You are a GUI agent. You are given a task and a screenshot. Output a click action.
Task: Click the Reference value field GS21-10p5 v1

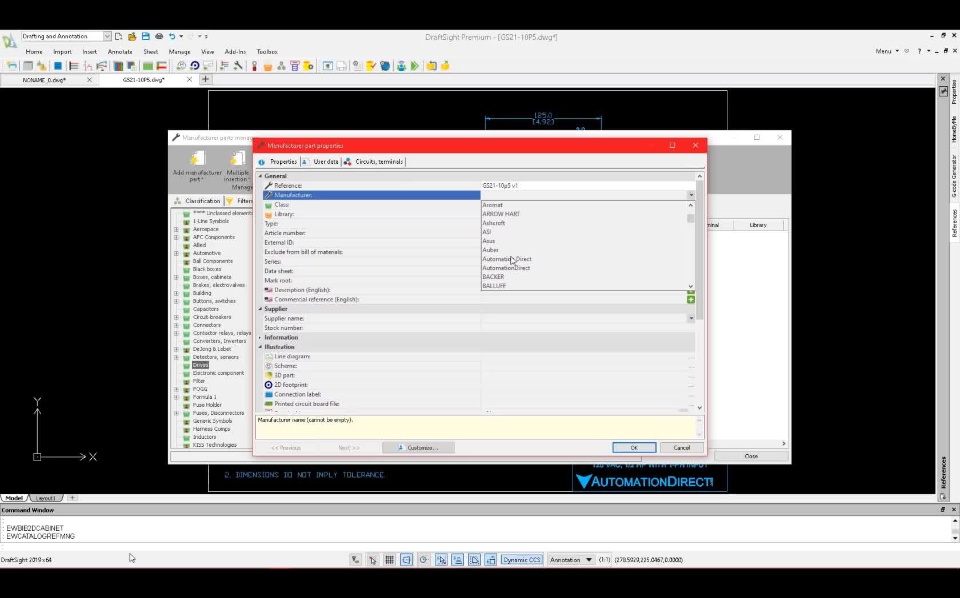(587, 185)
